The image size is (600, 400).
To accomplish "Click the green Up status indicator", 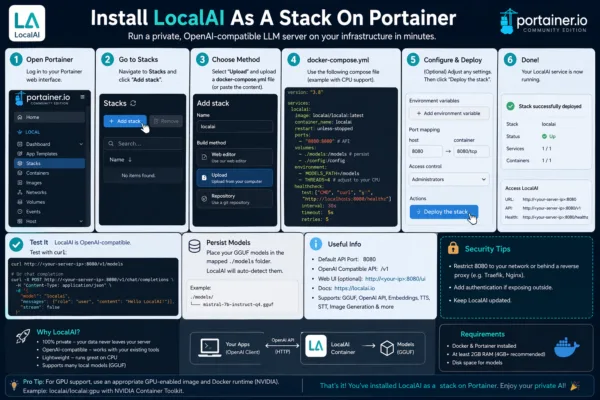I will tap(548, 136).
